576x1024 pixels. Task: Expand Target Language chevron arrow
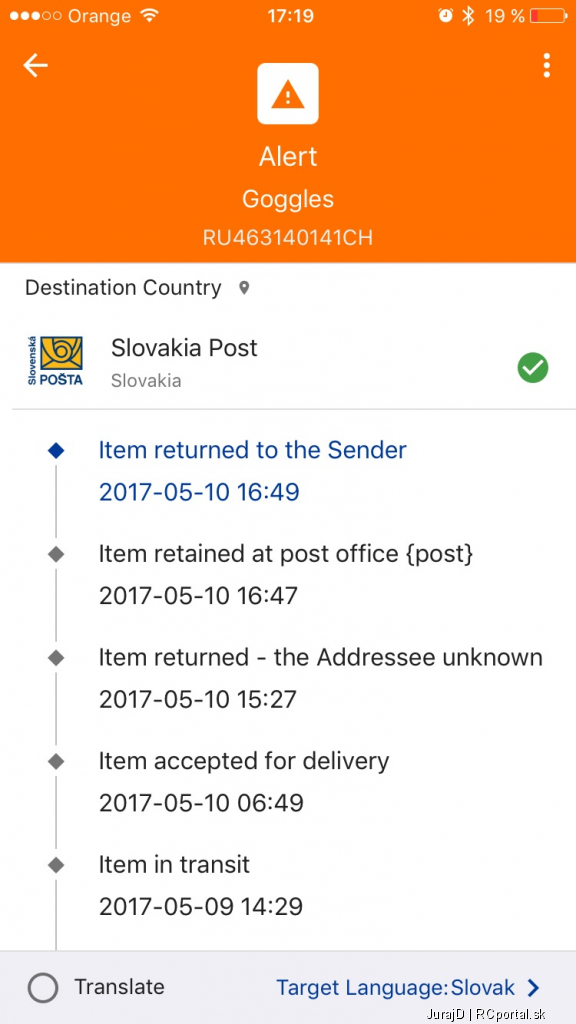(x=534, y=988)
